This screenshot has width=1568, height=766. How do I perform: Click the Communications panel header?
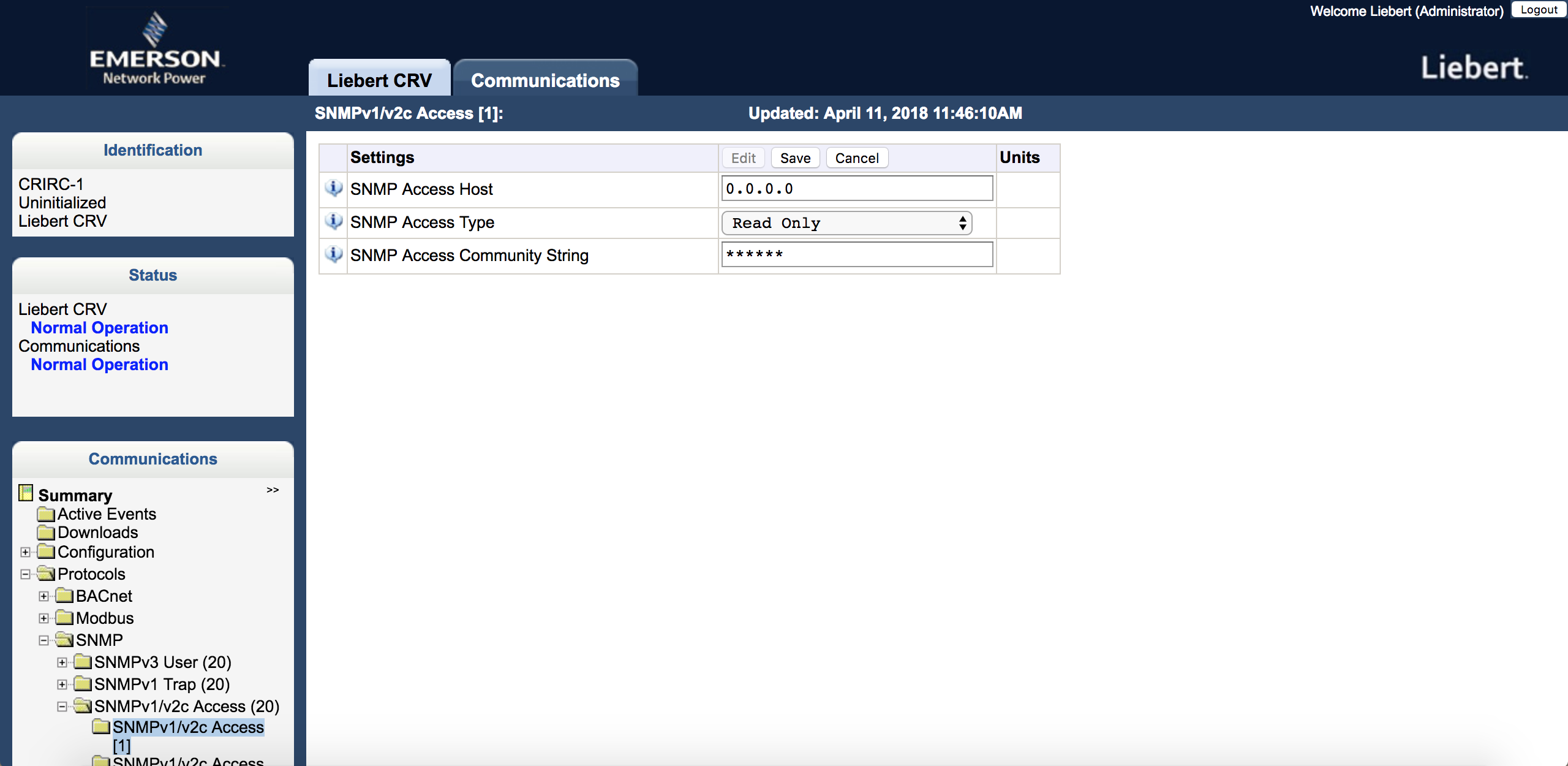tap(153, 459)
